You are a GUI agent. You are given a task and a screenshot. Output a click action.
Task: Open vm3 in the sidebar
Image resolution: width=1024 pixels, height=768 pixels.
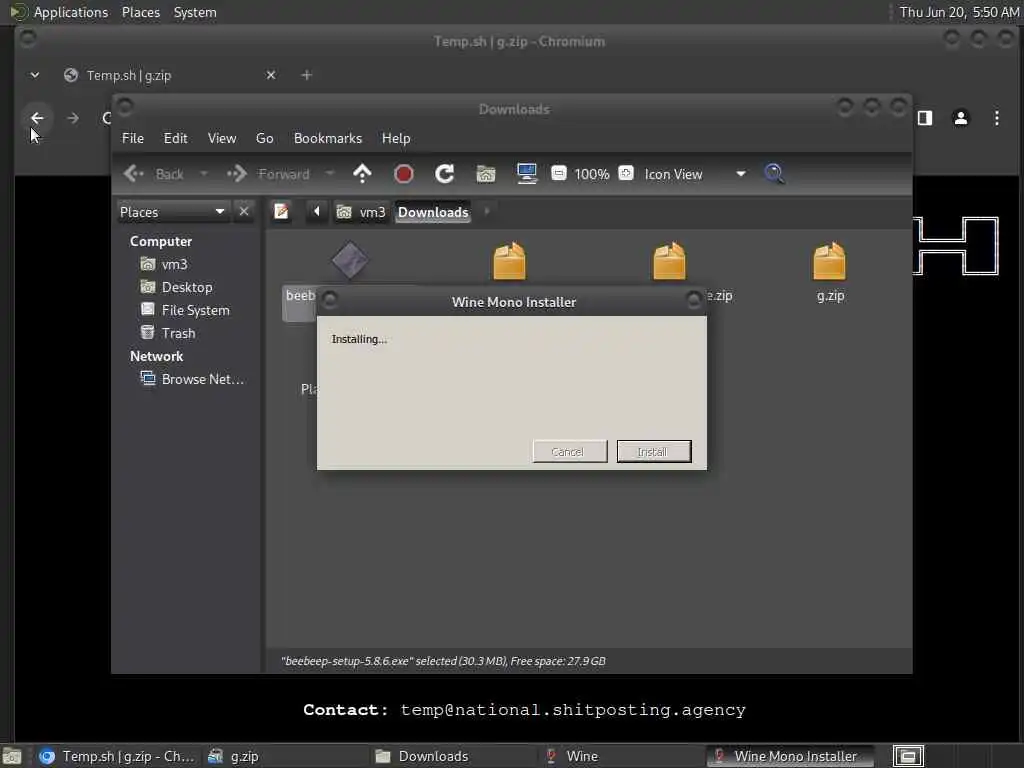pyautogui.click(x=165, y=264)
